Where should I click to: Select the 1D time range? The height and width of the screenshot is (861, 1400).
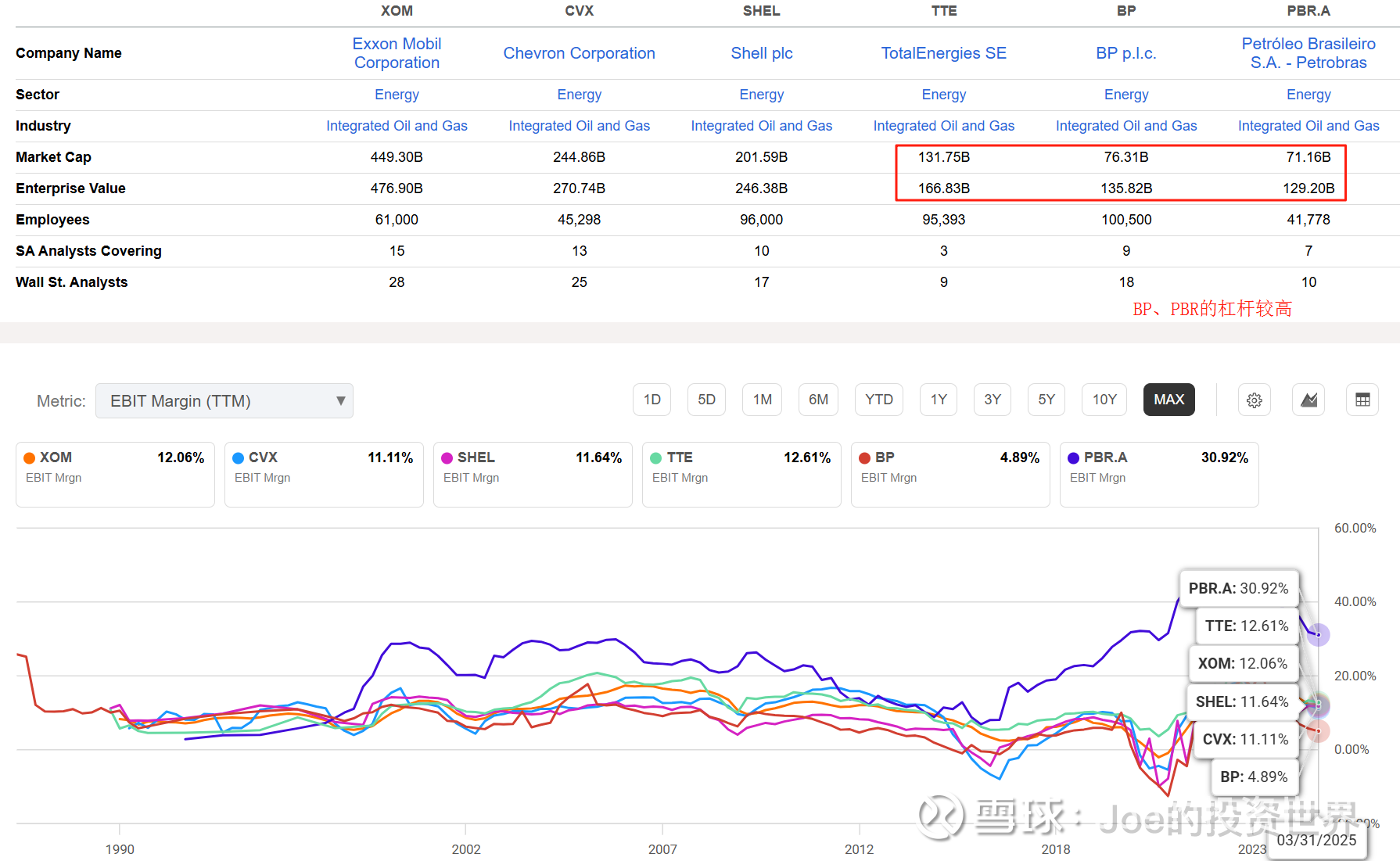652,400
